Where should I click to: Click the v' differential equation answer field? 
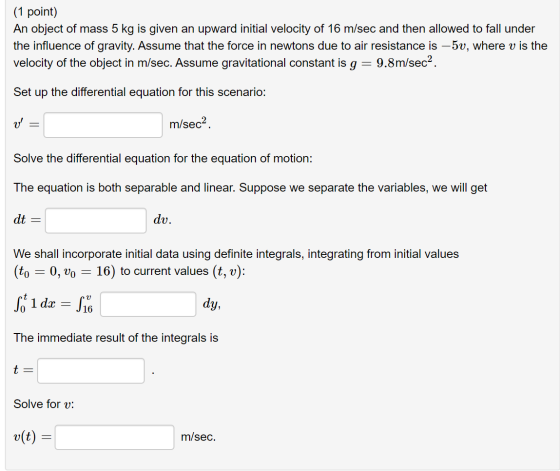pyautogui.click(x=103, y=125)
